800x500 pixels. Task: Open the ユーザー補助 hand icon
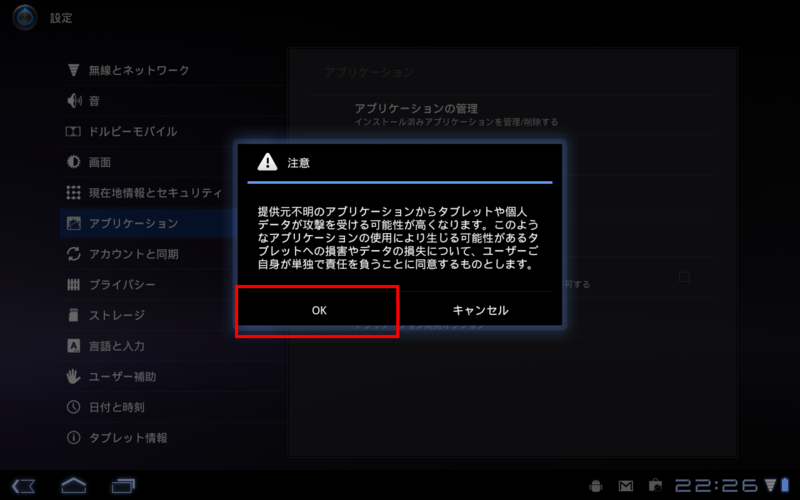point(73,376)
